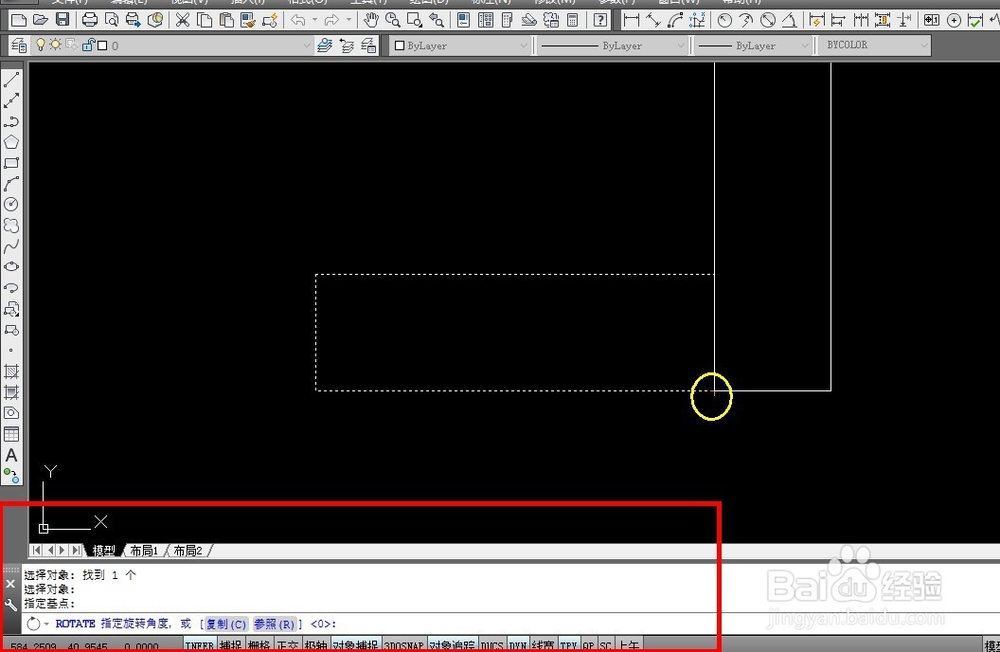The width and height of the screenshot is (1000, 652).
Task: Open Layer Properties Manager icon
Action: pos(19,45)
